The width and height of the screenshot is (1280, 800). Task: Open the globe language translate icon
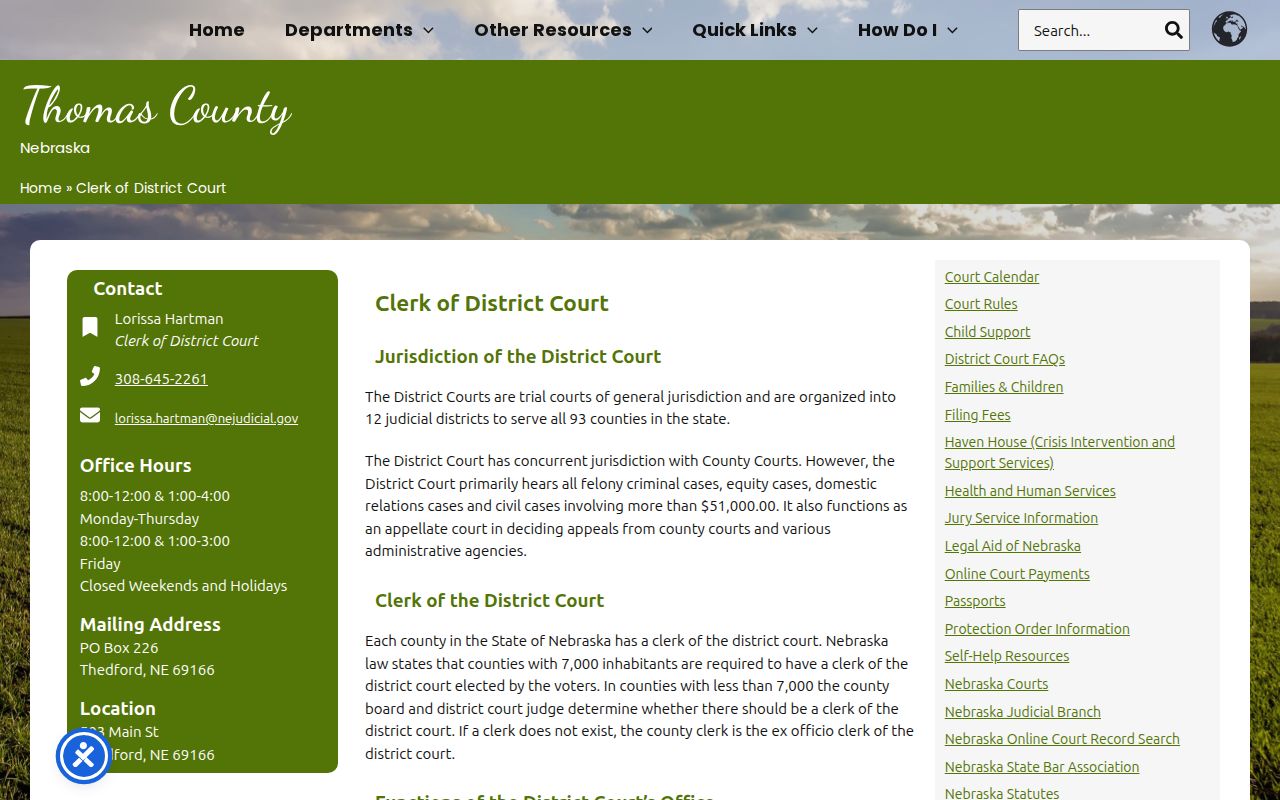(1229, 30)
